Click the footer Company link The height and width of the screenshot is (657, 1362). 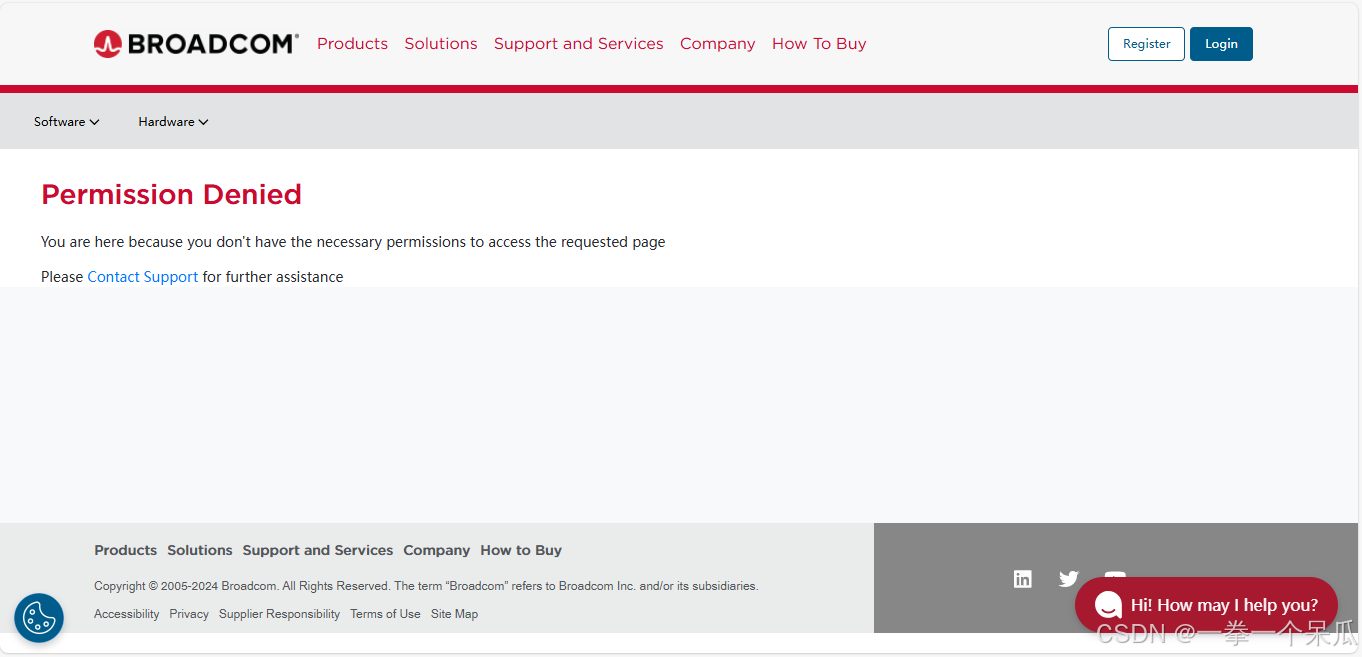437,550
